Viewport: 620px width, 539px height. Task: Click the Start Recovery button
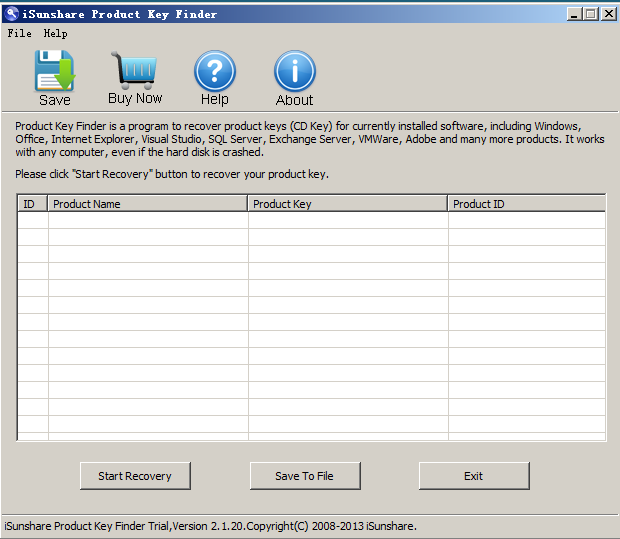pos(135,476)
